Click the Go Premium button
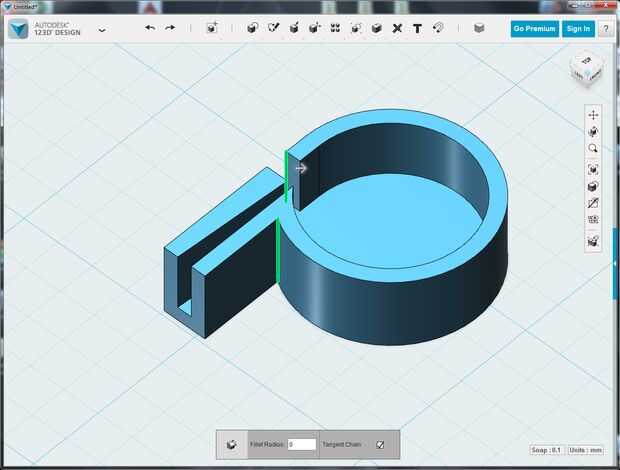The width and height of the screenshot is (620, 470). coord(534,29)
